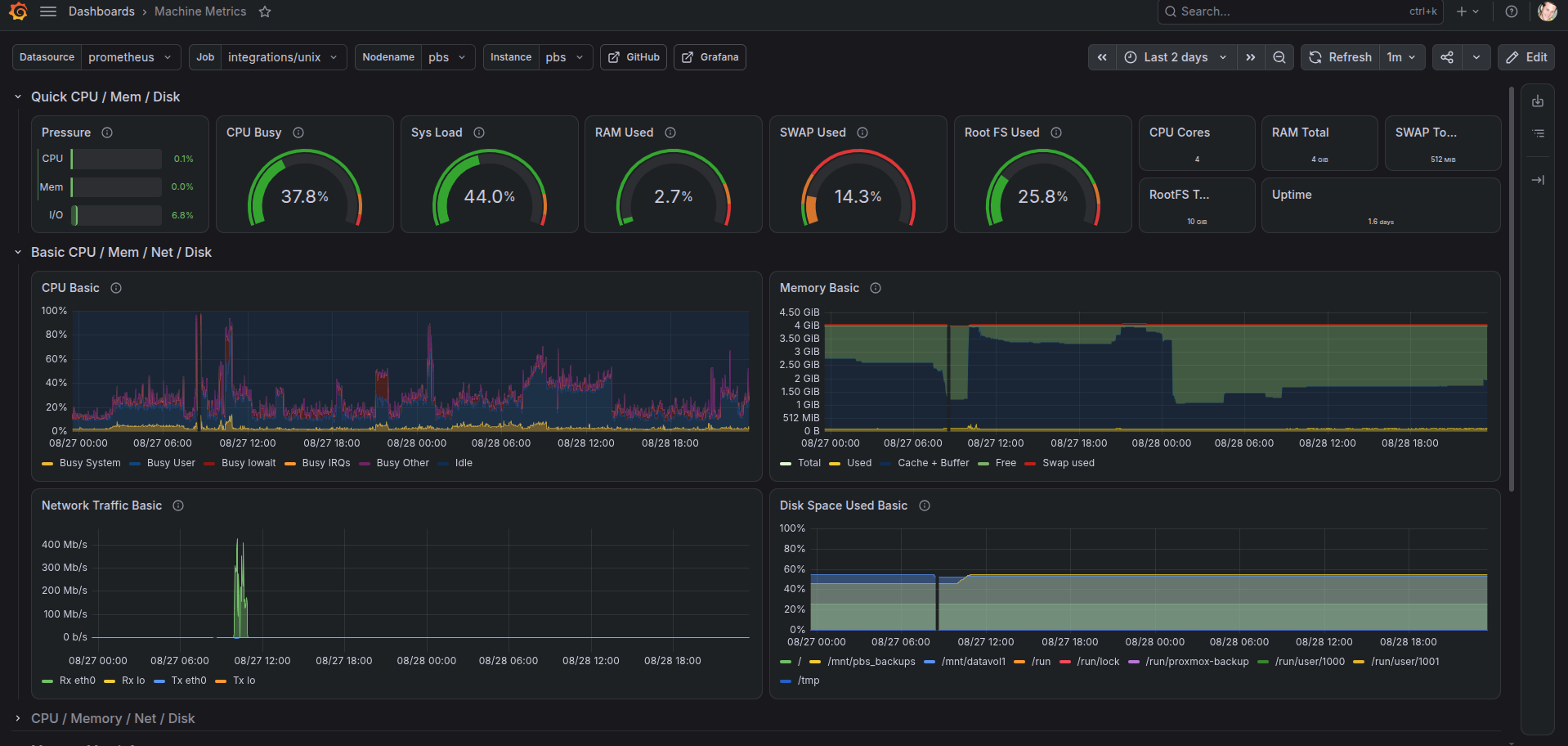
Task: Open Machine Metrics breadcrumb
Action: [200, 11]
